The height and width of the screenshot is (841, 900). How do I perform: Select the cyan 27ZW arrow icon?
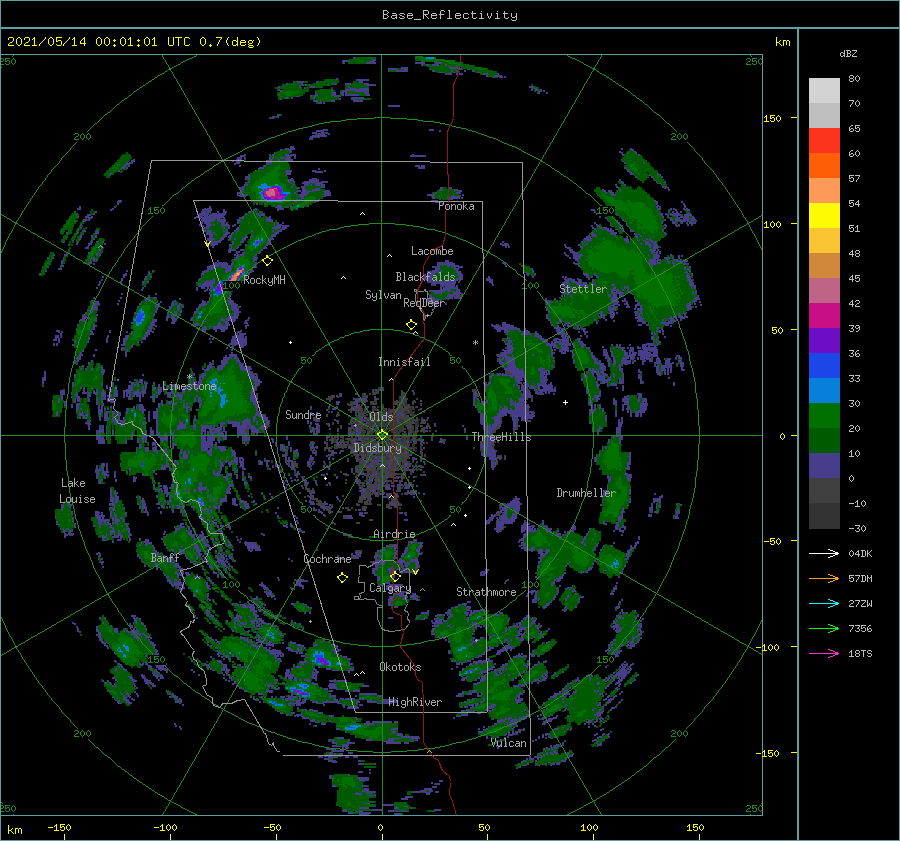[824, 603]
